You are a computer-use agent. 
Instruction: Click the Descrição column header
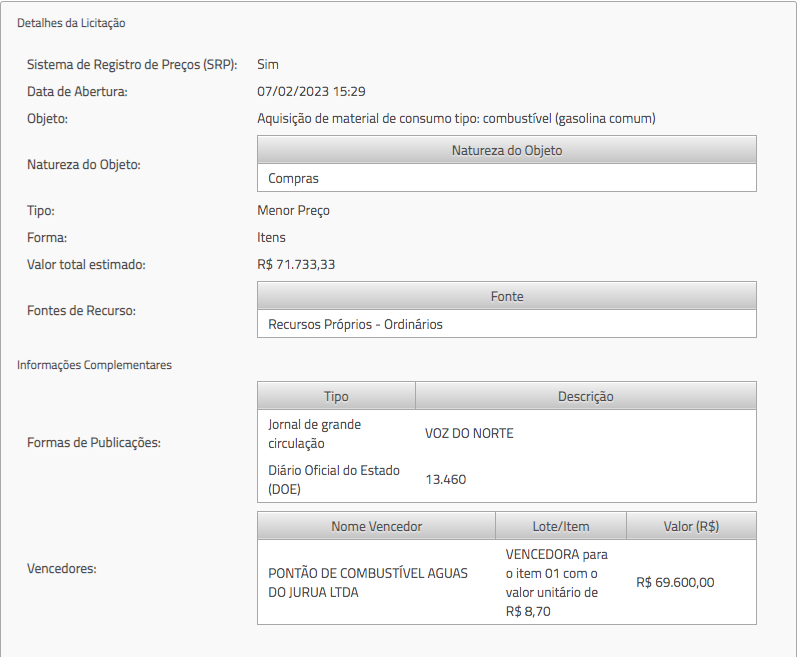[x=585, y=396]
